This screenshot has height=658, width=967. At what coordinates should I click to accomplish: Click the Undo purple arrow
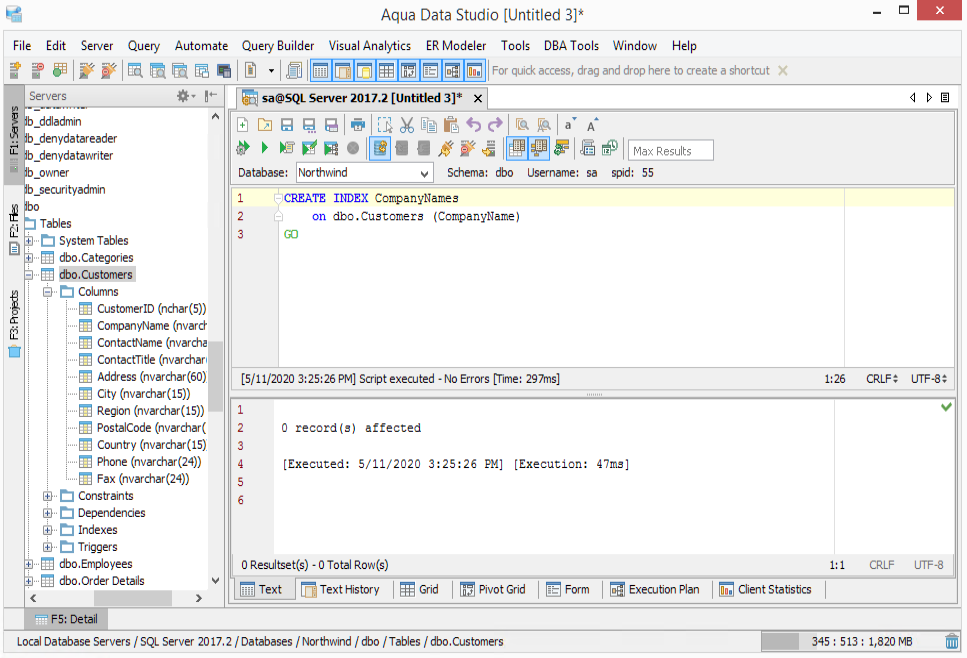click(x=473, y=125)
